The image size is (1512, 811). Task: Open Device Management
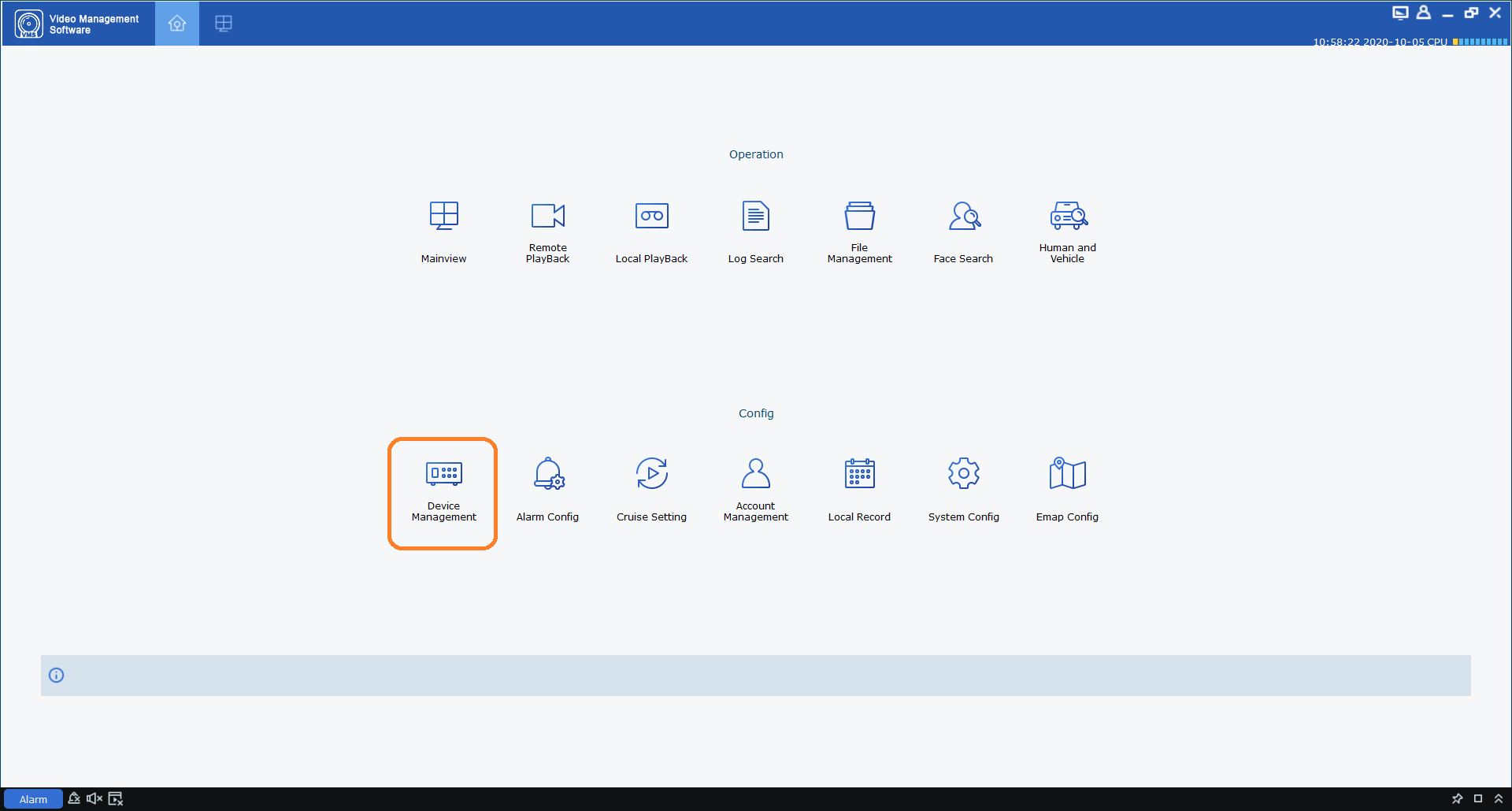pyautogui.click(x=443, y=490)
